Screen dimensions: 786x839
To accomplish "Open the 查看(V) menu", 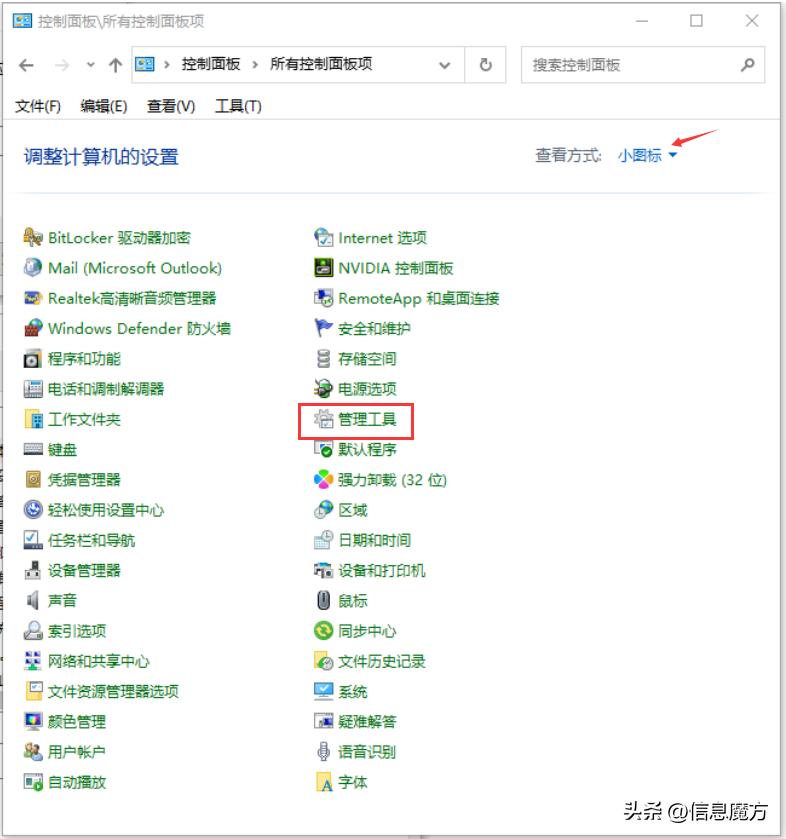I will point(171,106).
